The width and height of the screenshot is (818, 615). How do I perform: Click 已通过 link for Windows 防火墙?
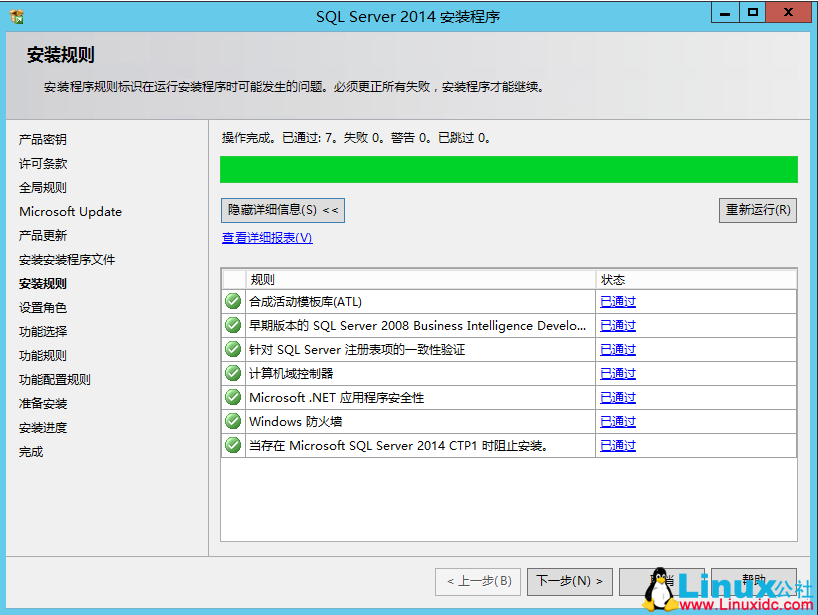(x=617, y=421)
